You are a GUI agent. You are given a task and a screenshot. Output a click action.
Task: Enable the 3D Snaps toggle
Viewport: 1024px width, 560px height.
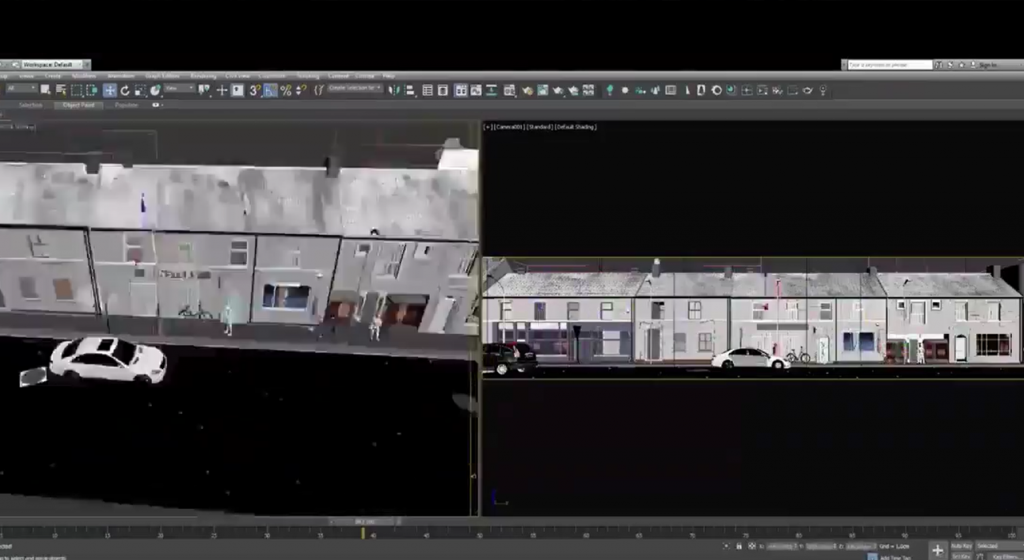coord(254,90)
